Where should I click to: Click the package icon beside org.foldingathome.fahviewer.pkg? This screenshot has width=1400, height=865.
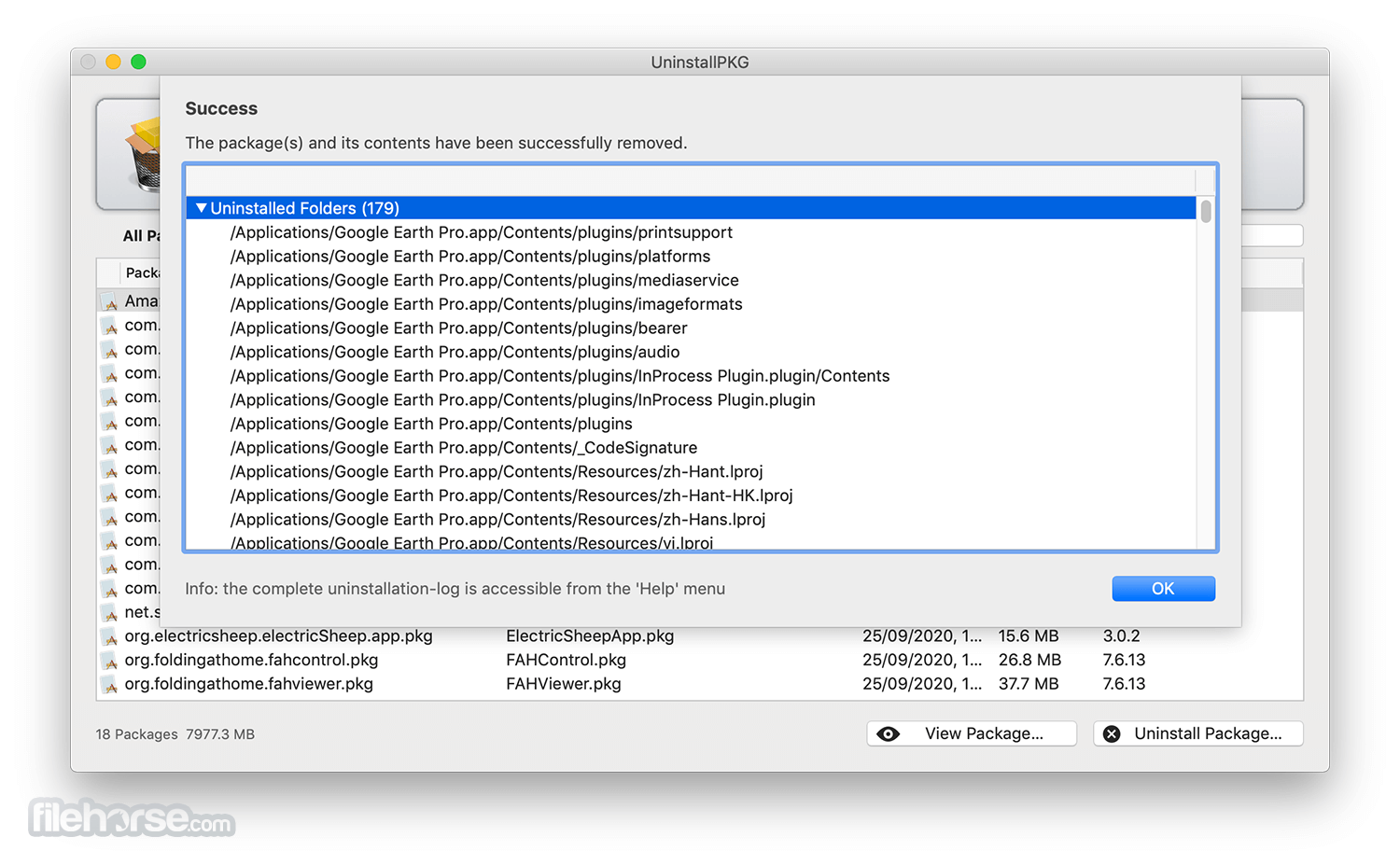click(110, 685)
